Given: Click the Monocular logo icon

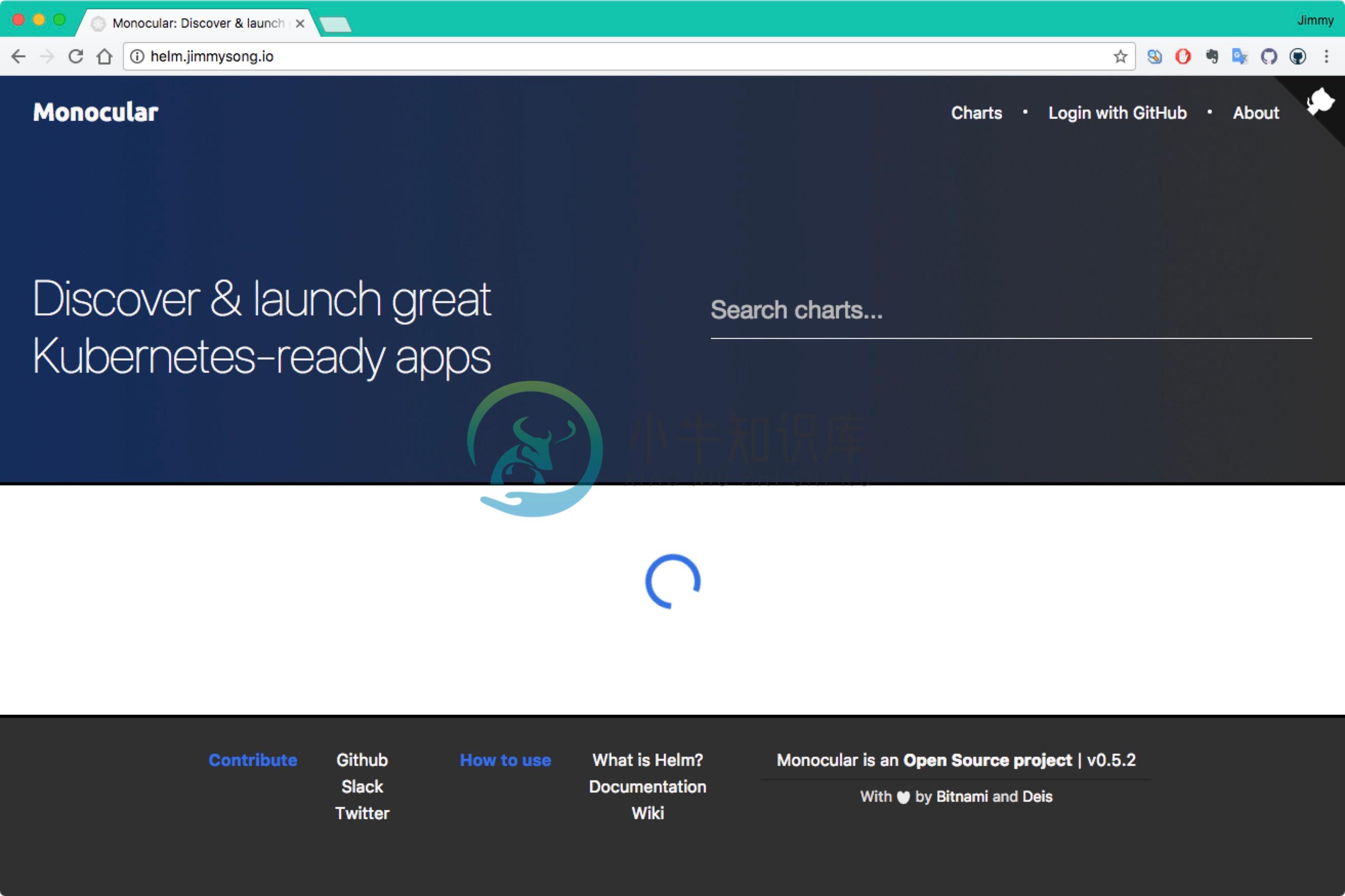Looking at the screenshot, I should (96, 111).
